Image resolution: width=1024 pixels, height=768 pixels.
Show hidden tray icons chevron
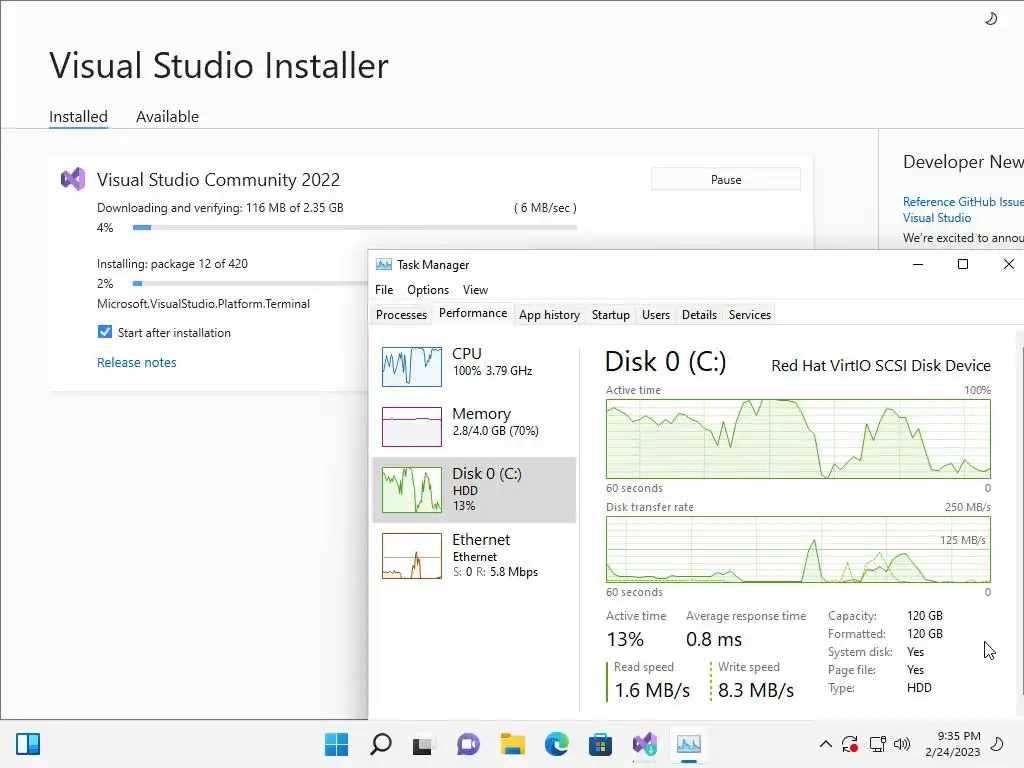point(825,744)
